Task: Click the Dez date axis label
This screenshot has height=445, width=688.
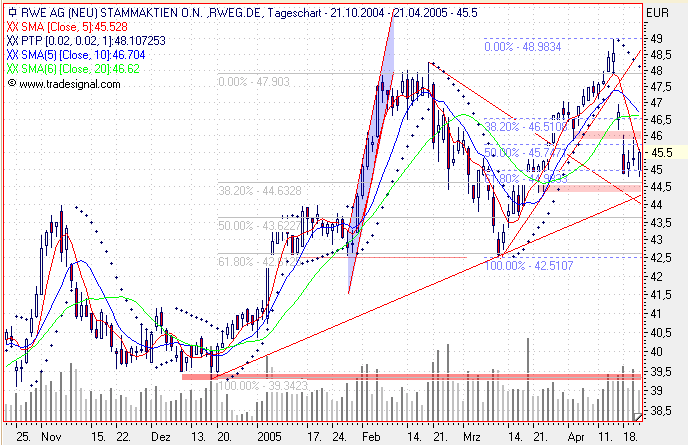Action: 161,437
